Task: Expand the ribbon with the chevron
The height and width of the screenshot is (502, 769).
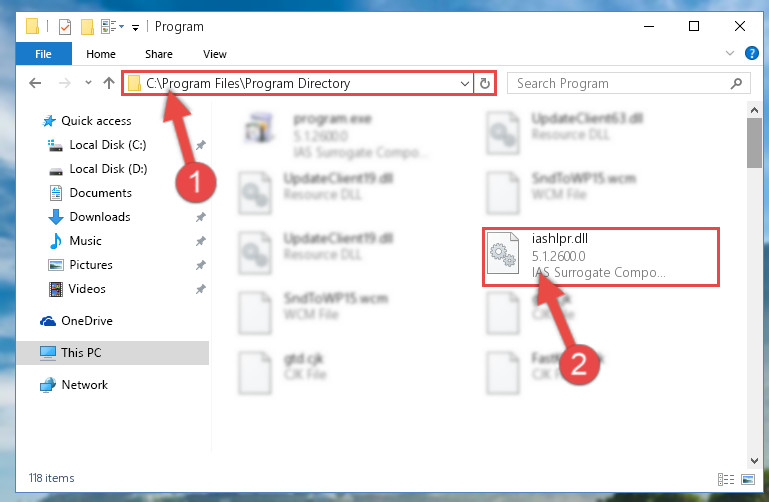Action: click(x=730, y=53)
